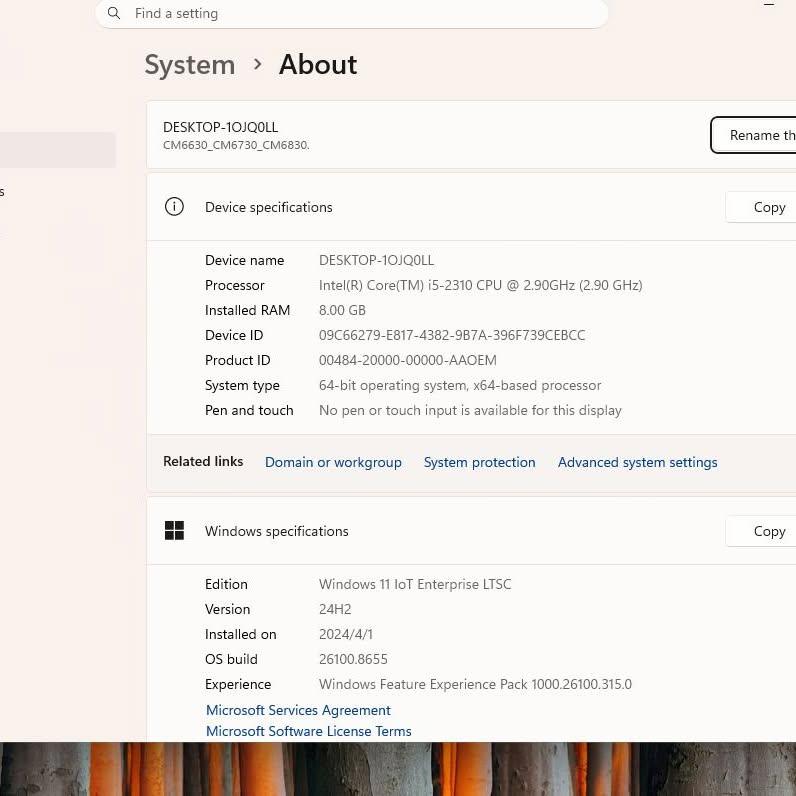Image resolution: width=796 pixels, height=796 pixels.
Task: Click Installed on value 2024/4/1
Action: 346,634
